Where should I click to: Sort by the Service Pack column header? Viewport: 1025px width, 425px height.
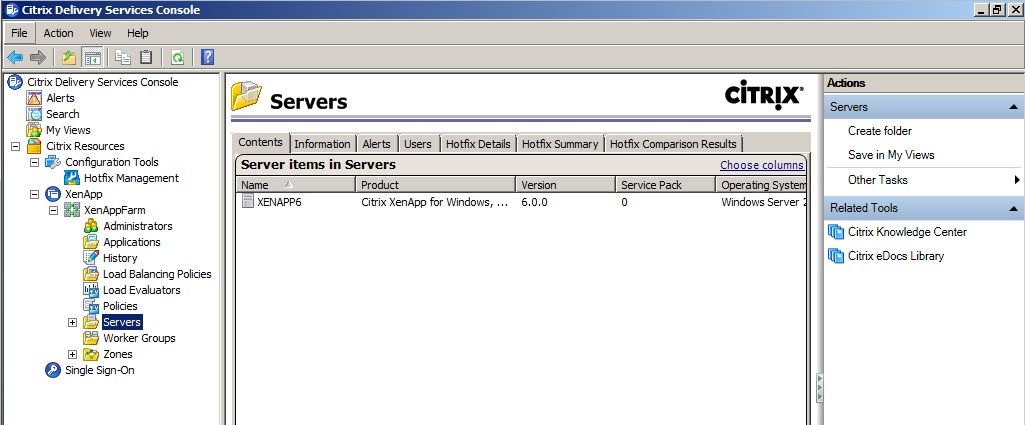coord(665,185)
